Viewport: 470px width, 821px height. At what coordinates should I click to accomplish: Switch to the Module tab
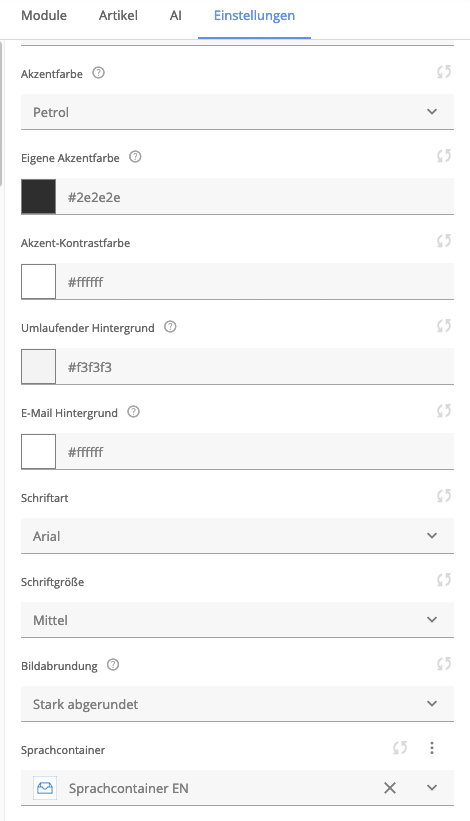[x=44, y=16]
